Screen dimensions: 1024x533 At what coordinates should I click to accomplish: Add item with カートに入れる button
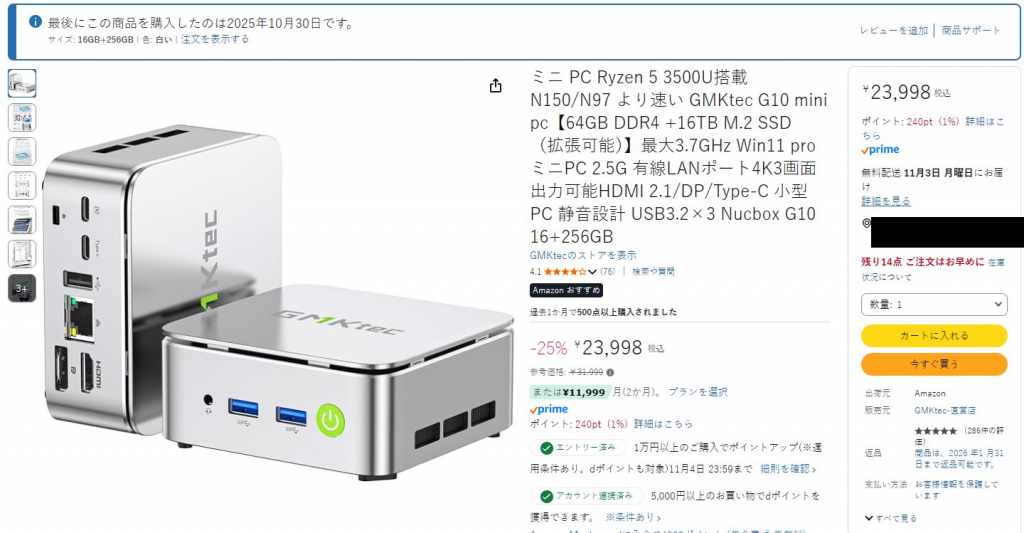(934, 336)
